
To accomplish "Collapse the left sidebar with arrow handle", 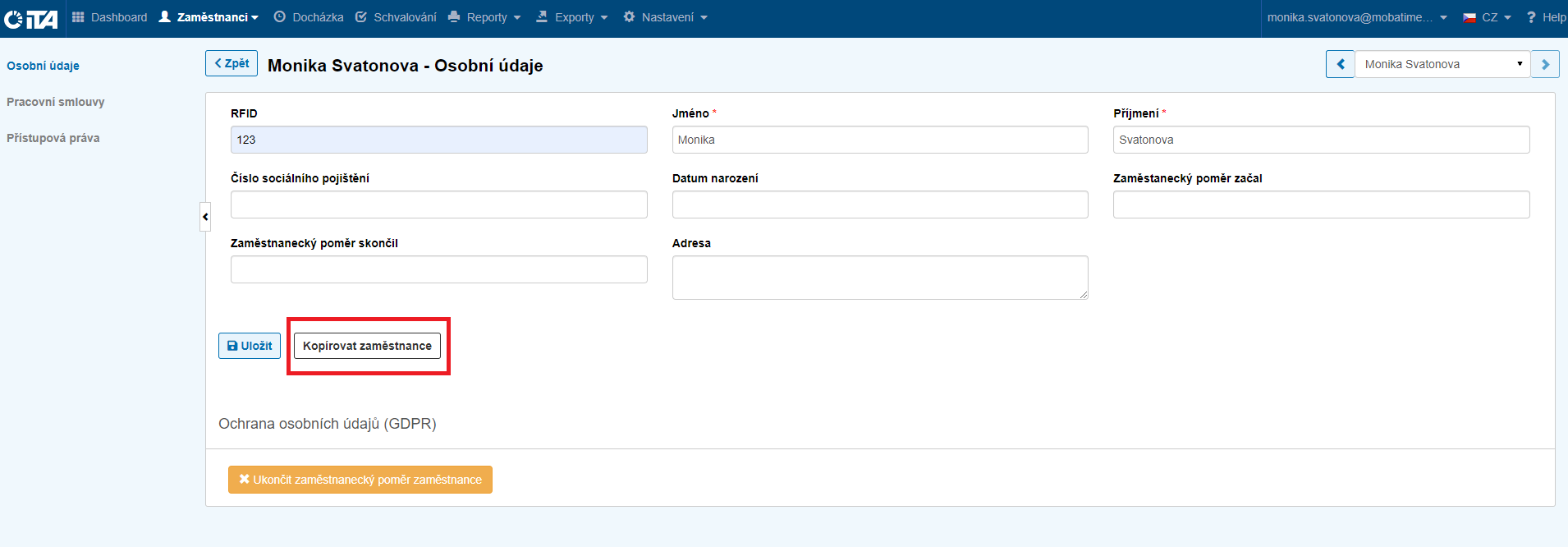I will click(x=205, y=217).
